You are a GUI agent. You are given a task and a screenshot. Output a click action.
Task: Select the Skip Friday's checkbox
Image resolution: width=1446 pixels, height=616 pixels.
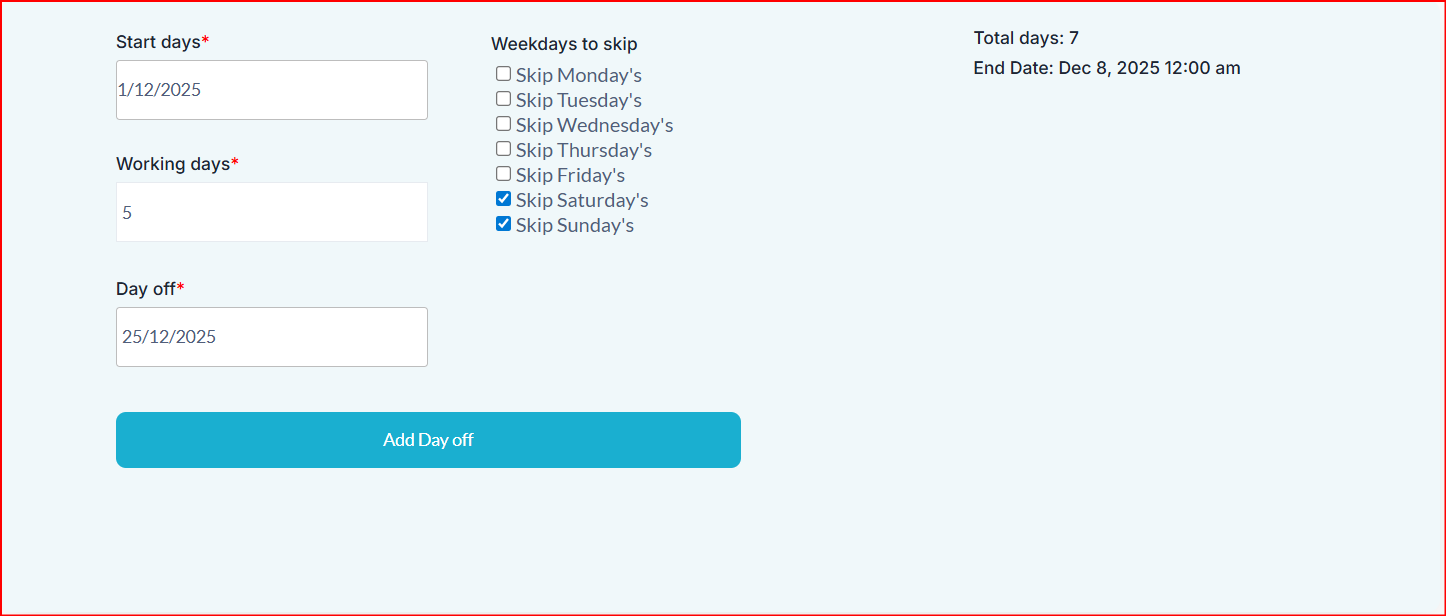click(x=504, y=174)
